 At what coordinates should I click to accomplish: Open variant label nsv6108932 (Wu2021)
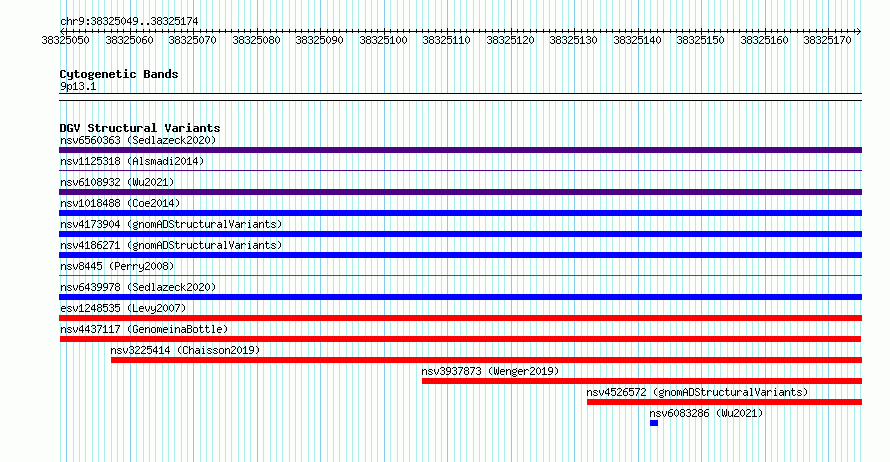pyautogui.click(x=117, y=182)
